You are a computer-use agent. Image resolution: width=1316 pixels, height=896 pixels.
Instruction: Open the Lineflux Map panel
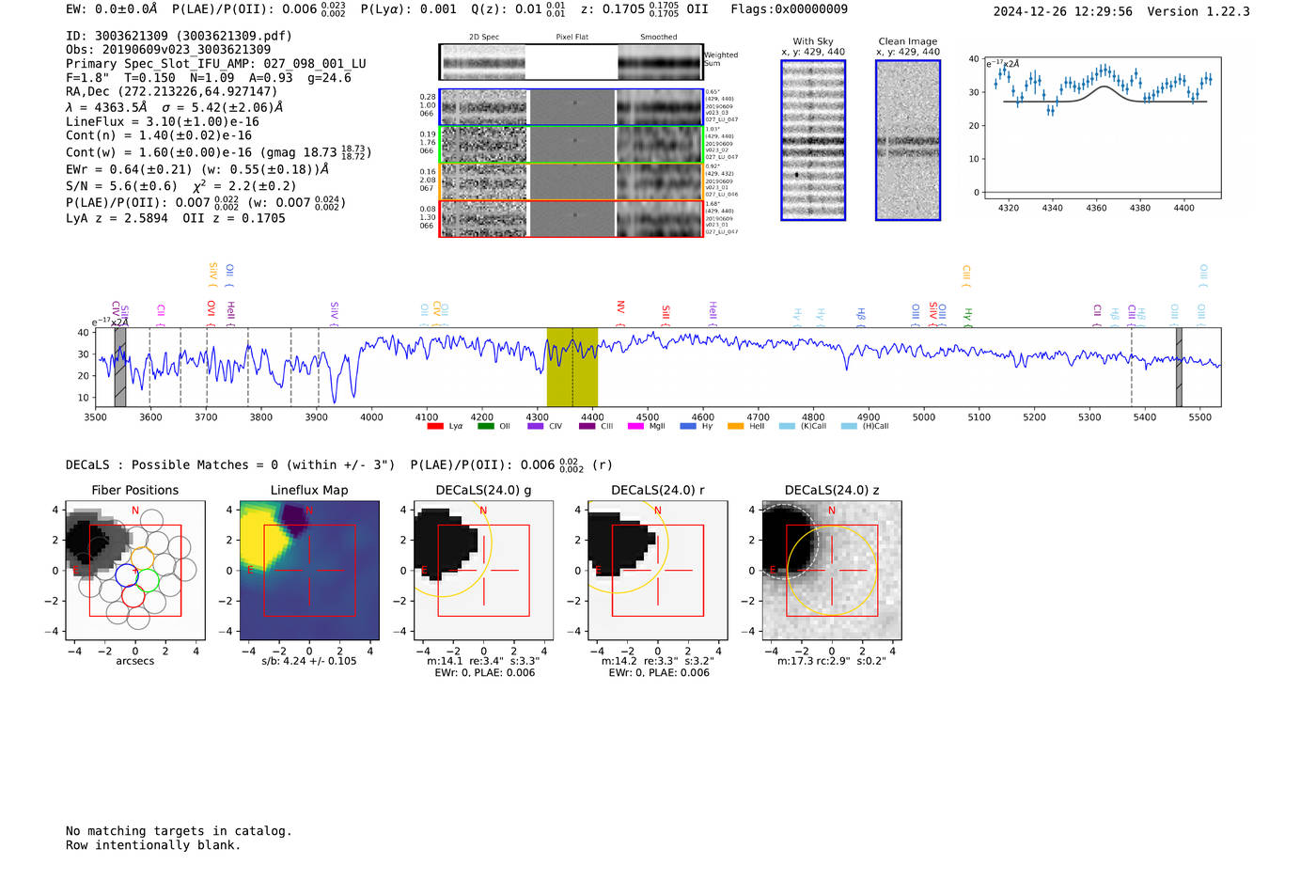tap(309, 571)
